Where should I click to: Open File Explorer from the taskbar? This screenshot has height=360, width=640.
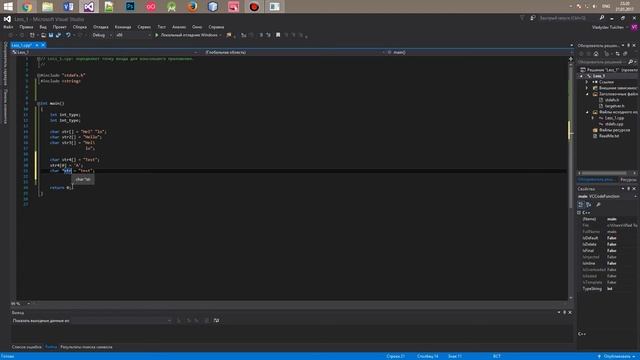[x=47, y=7]
